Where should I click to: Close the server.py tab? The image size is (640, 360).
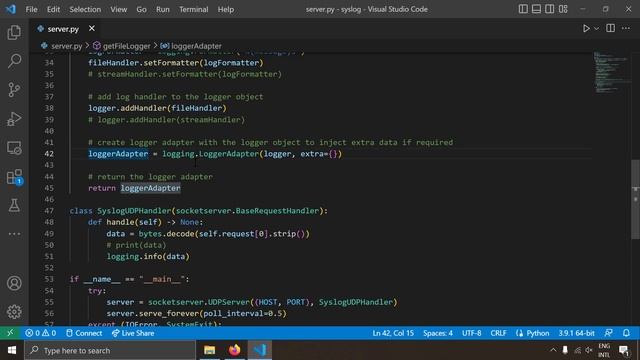[92, 28]
